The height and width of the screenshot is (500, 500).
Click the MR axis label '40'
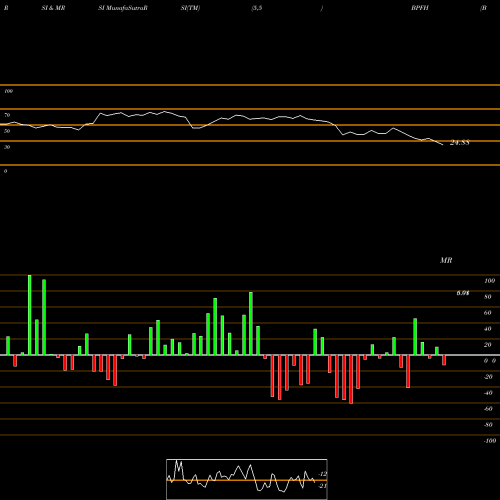tap(488, 329)
